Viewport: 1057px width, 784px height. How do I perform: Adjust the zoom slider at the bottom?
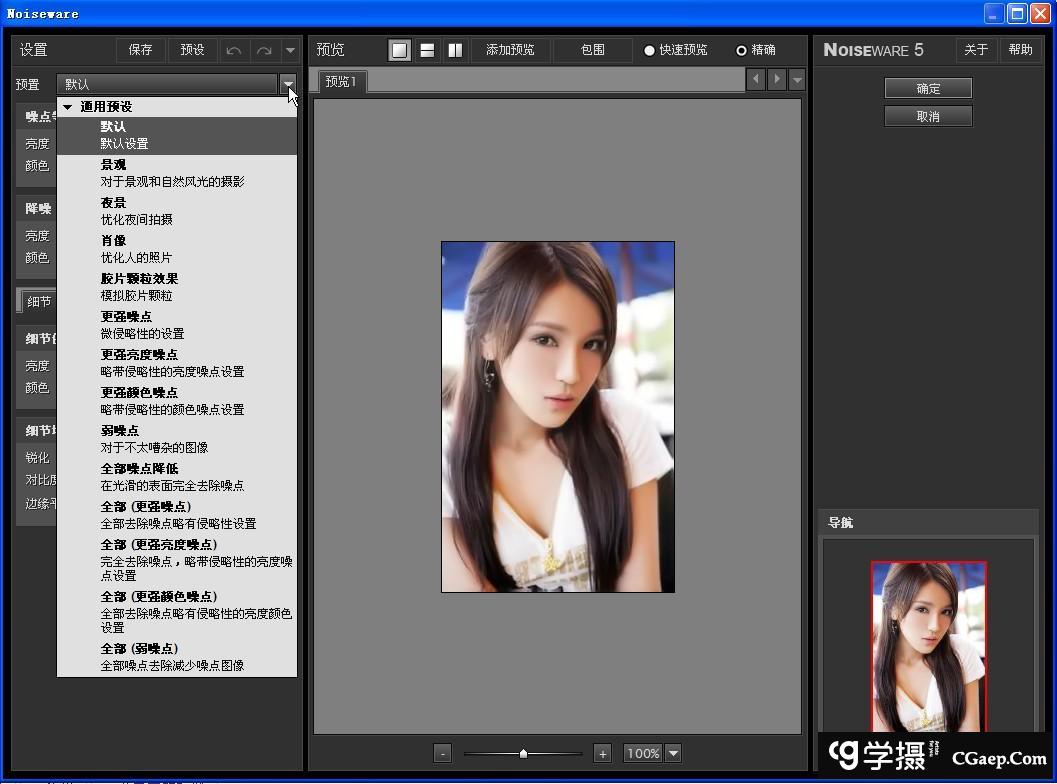(x=523, y=753)
